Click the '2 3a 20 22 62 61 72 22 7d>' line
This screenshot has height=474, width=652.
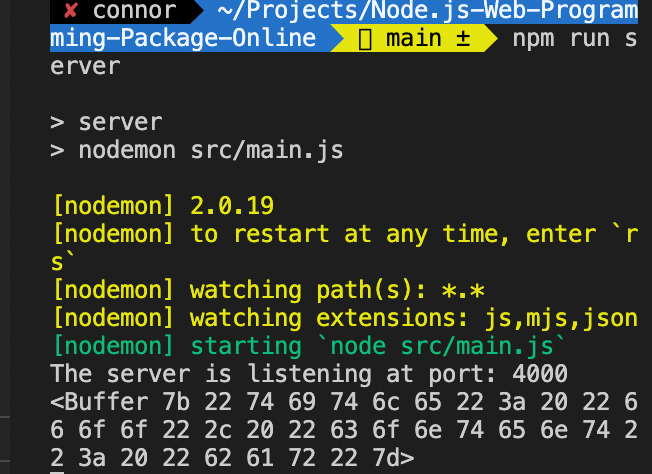point(232,458)
